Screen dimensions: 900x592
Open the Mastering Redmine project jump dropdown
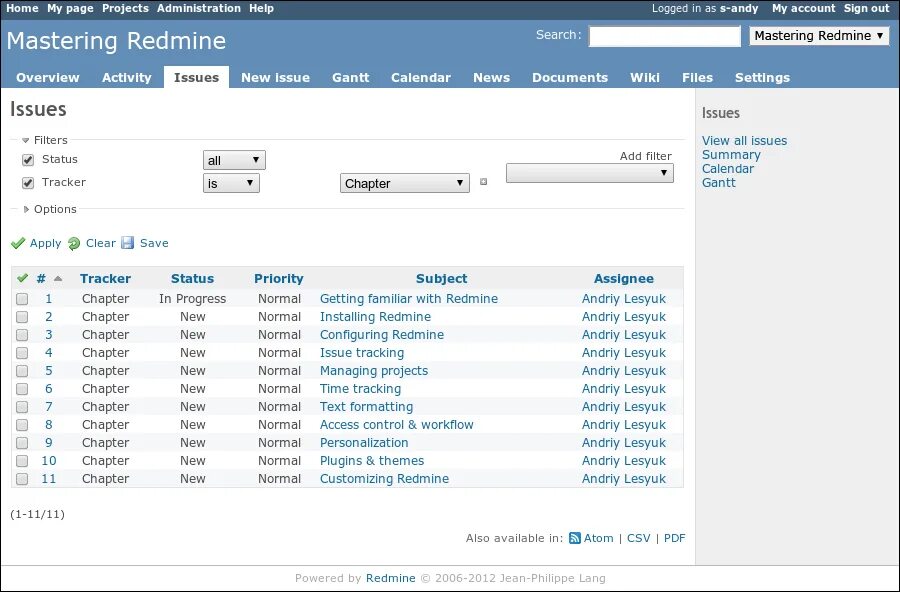click(x=818, y=36)
